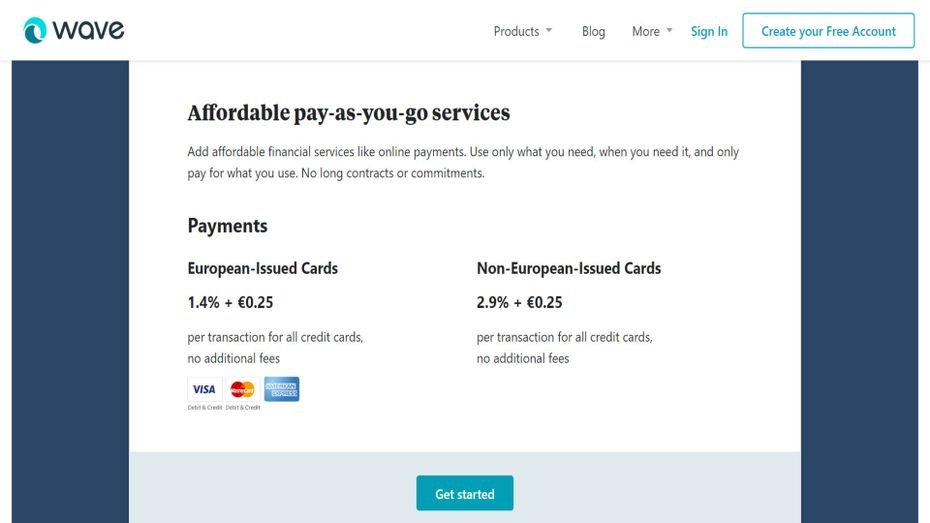Open the More menu
930x523 pixels.
tap(645, 31)
